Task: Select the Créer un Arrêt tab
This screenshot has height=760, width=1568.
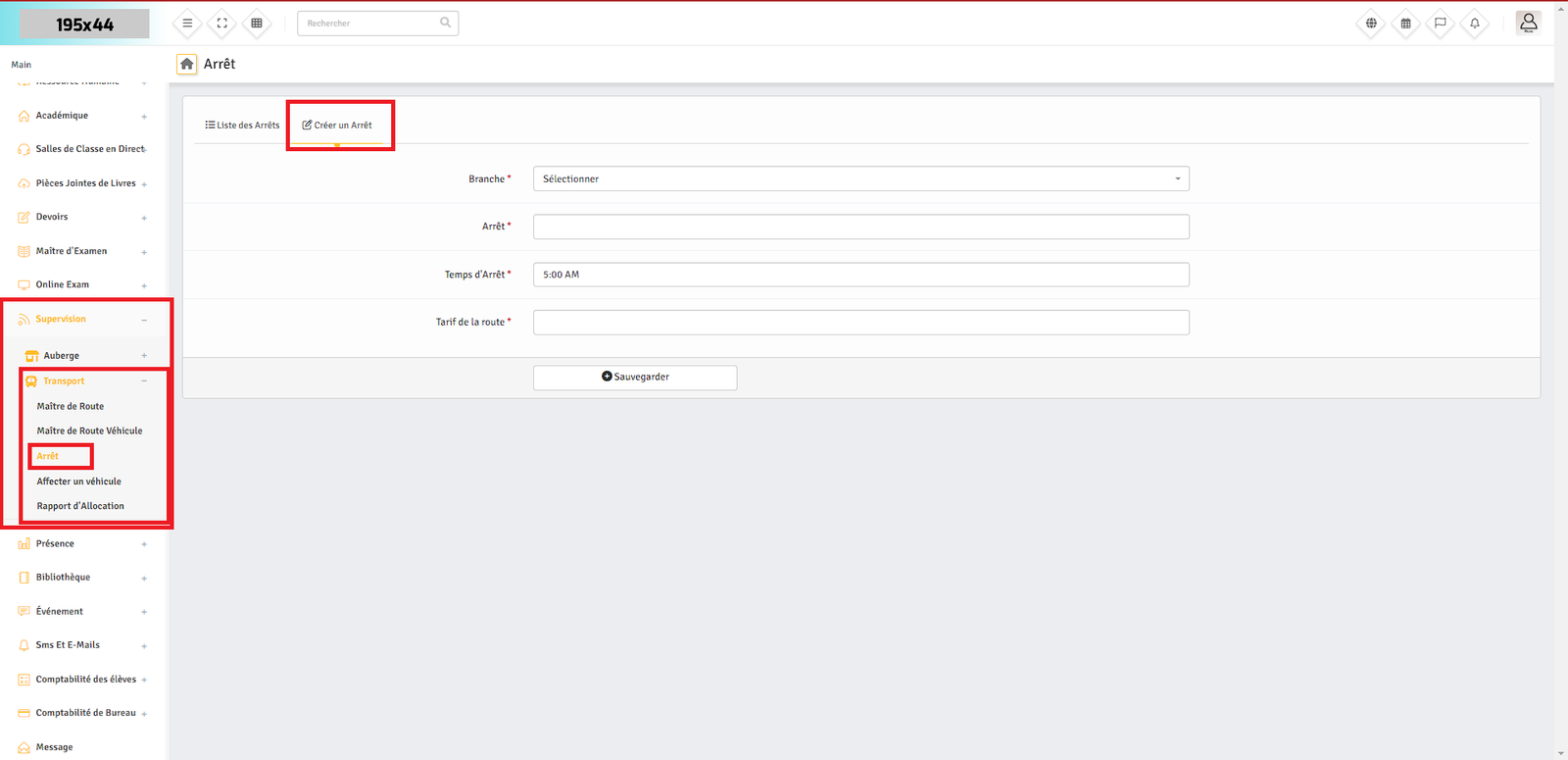Action: (x=337, y=126)
